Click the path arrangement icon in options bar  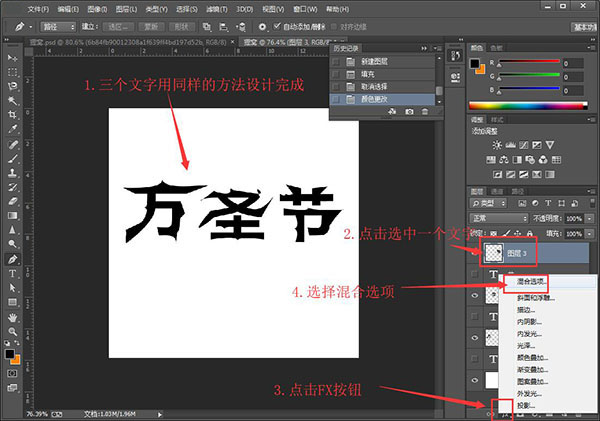(241, 27)
